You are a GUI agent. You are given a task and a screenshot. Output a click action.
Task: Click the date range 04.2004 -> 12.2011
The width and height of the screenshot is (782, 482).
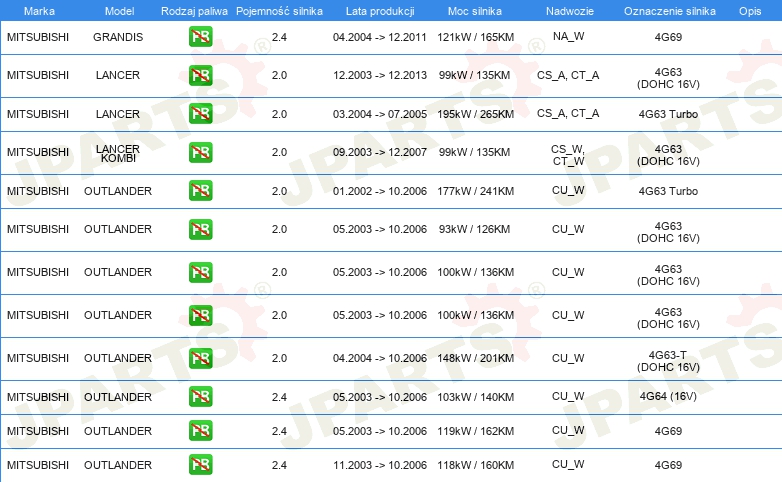point(380,37)
